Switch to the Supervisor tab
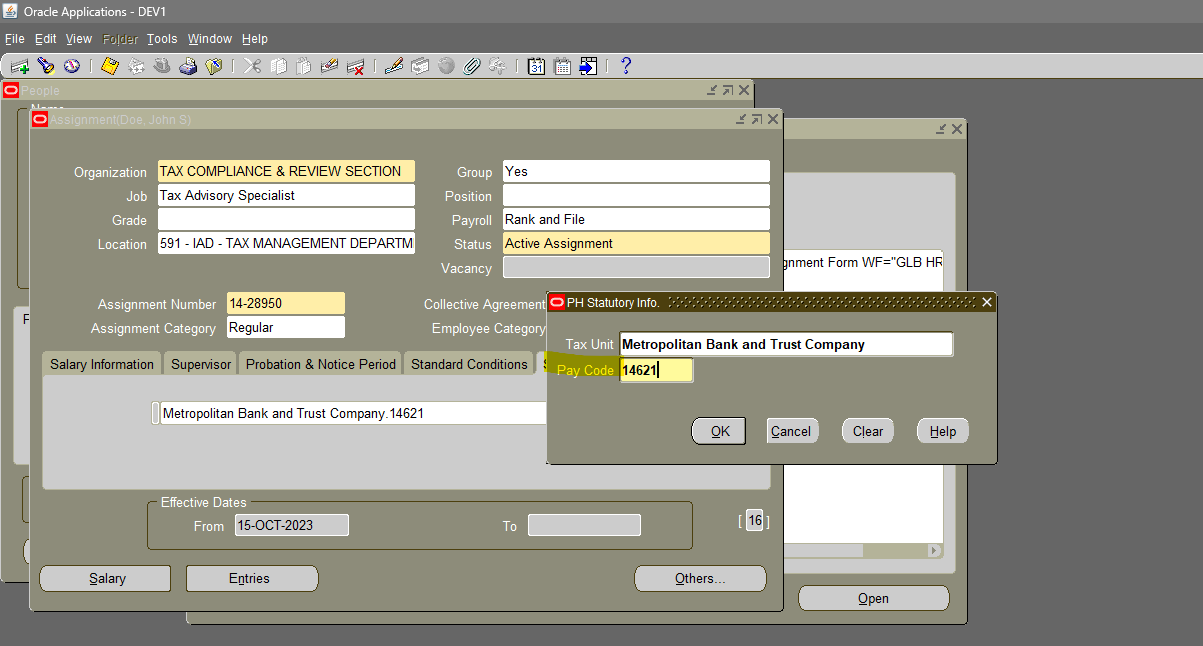The width and height of the screenshot is (1203, 646). click(x=201, y=364)
